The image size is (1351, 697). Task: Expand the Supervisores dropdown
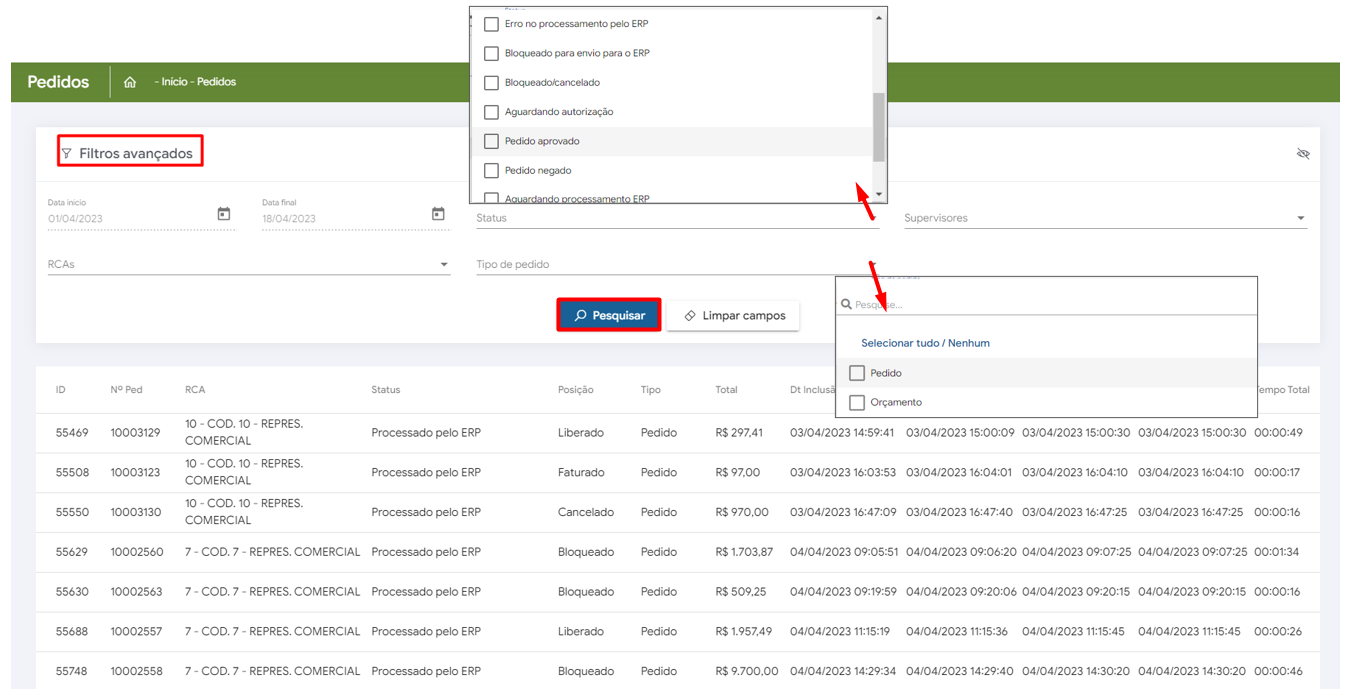pos(1300,218)
